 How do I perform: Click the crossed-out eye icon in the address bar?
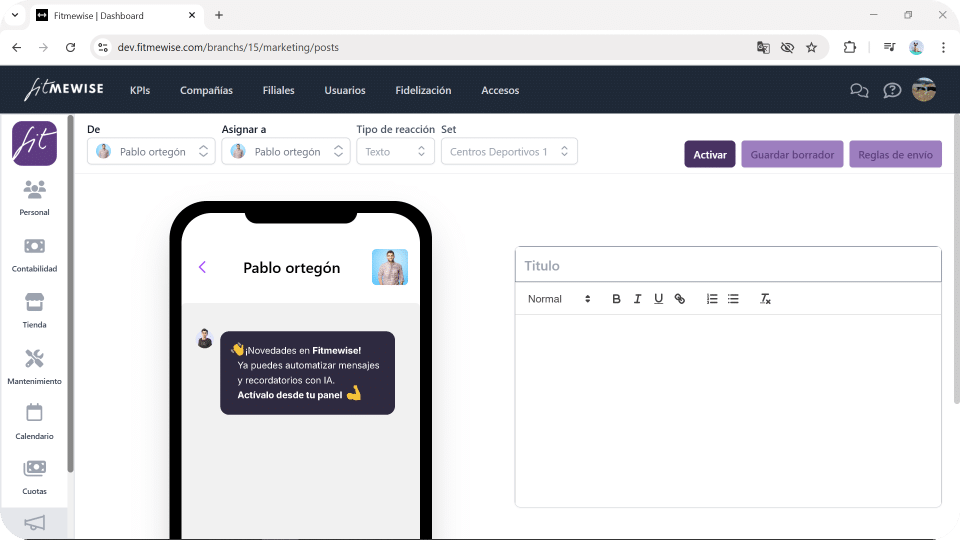[787, 47]
